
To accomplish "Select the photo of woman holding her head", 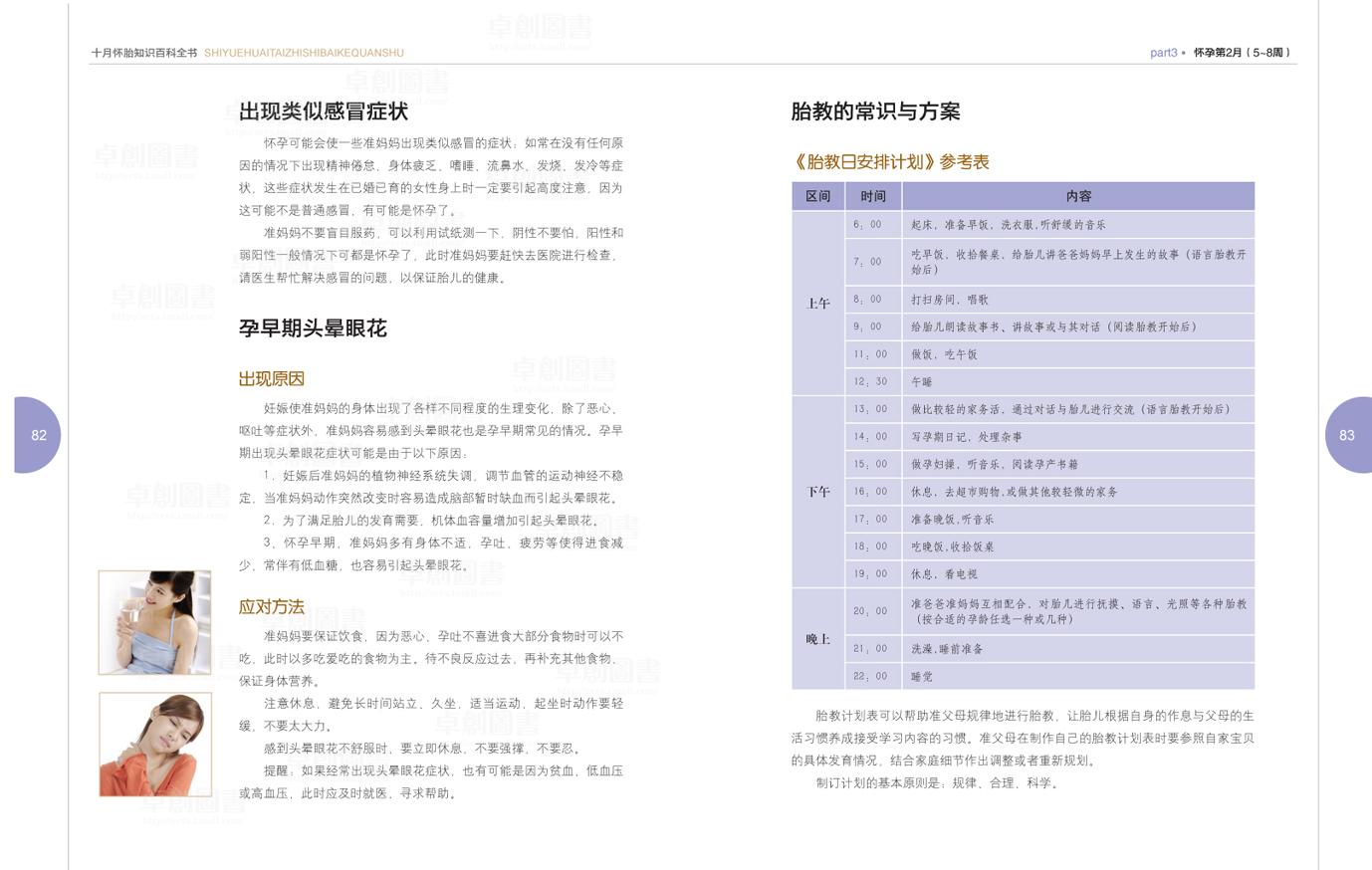I will (x=155, y=745).
